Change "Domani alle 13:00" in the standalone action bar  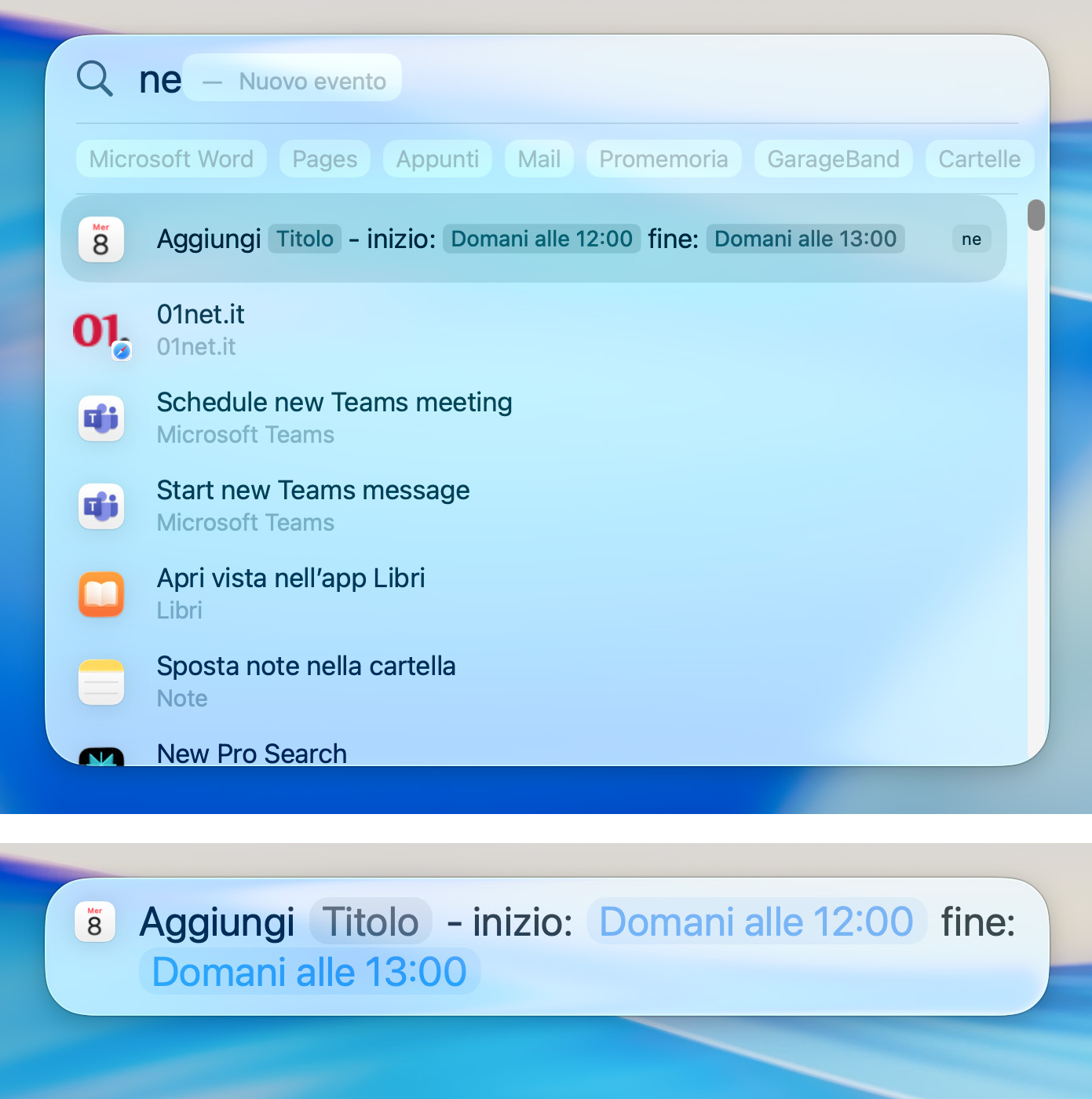[309, 972]
